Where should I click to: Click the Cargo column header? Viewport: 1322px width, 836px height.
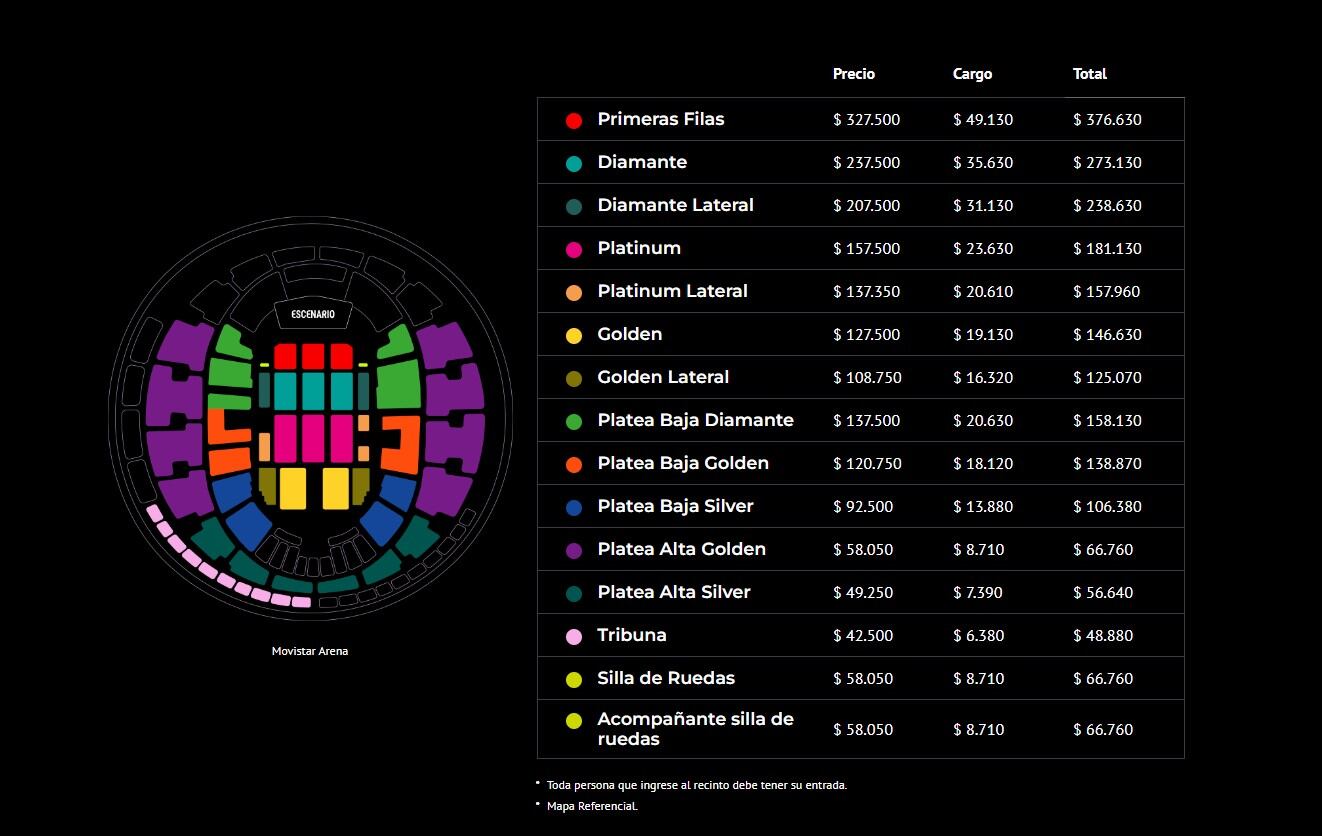(972, 74)
